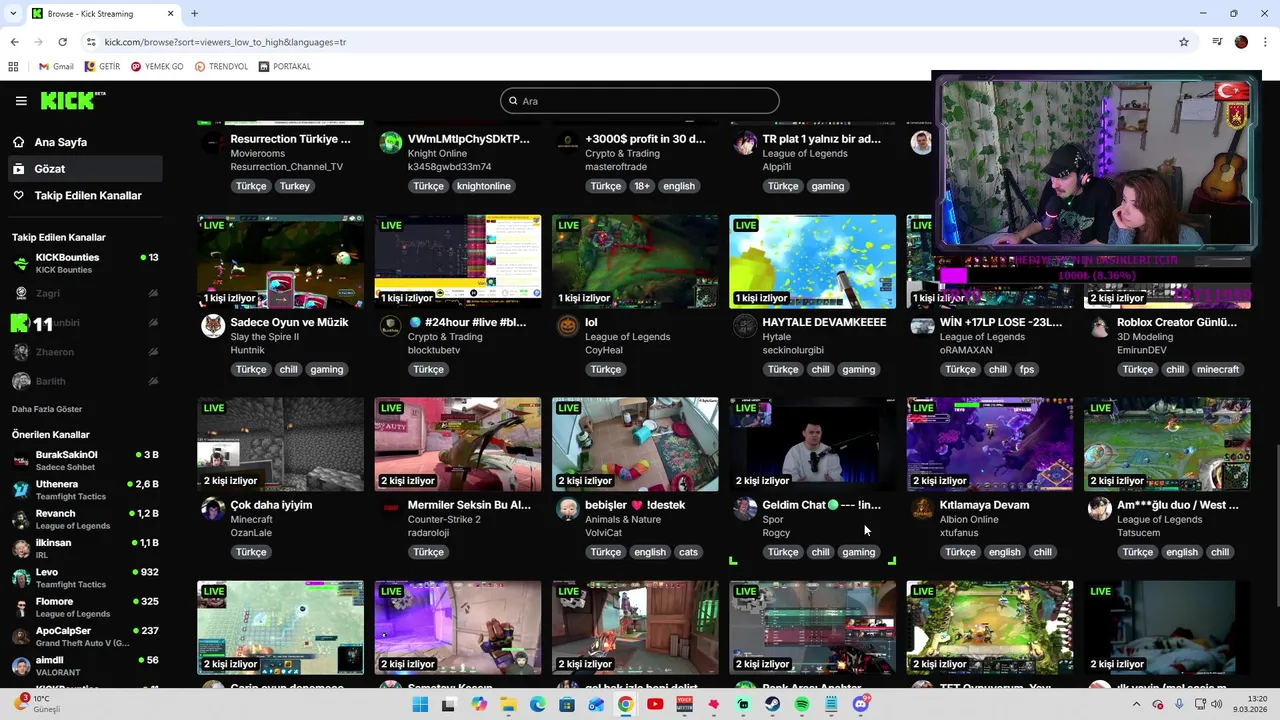
Task: Open CoyHeal pumpkin avatar
Action: click(x=568, y=326)
